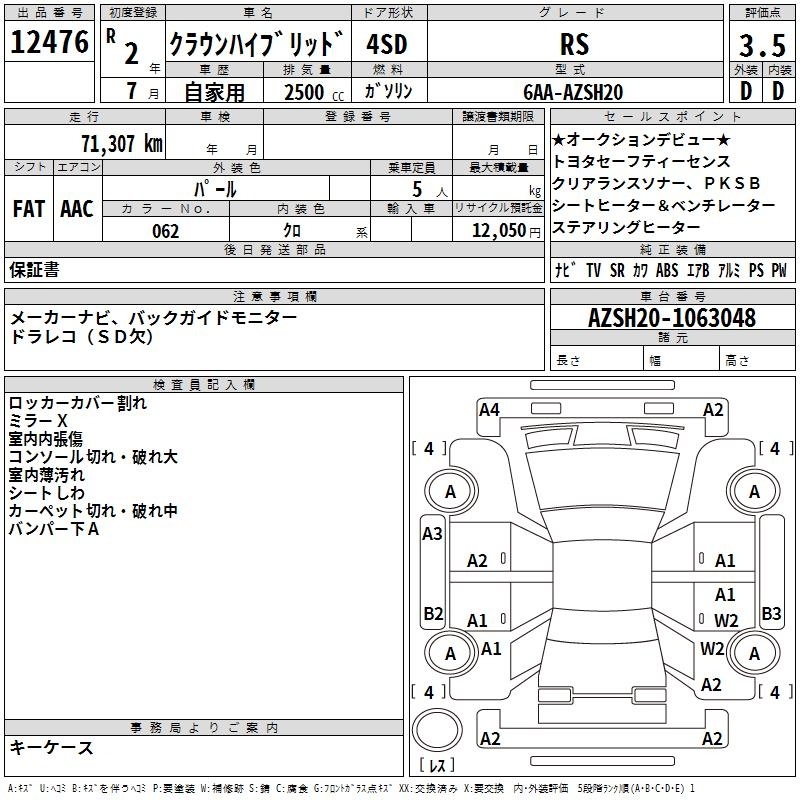Click the model code 6AA-AZSH20
Screen dimensions: 800x800
[x=573, y=92]
